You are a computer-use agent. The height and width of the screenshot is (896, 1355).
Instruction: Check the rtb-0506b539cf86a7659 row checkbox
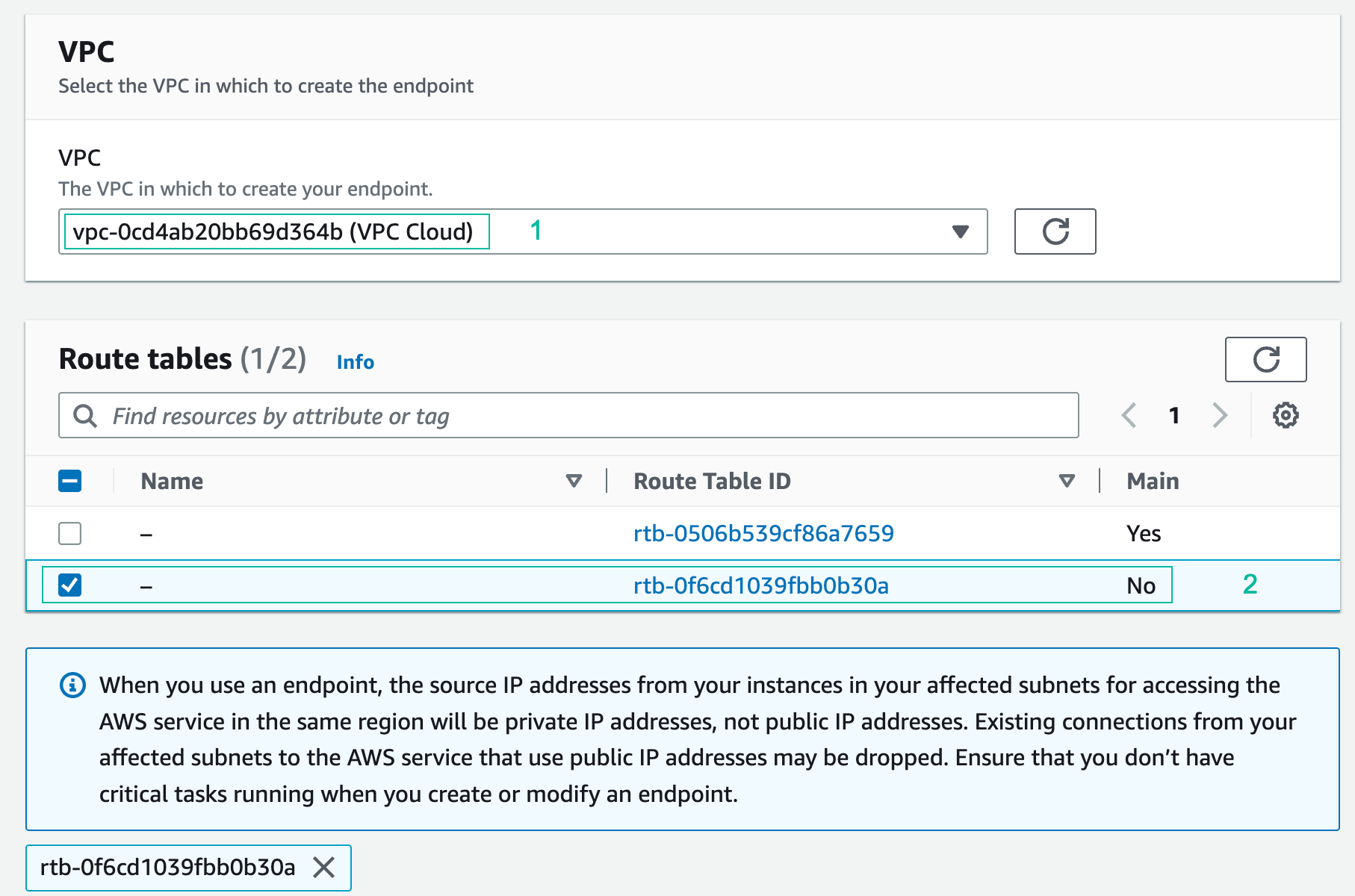coord(70,534)
